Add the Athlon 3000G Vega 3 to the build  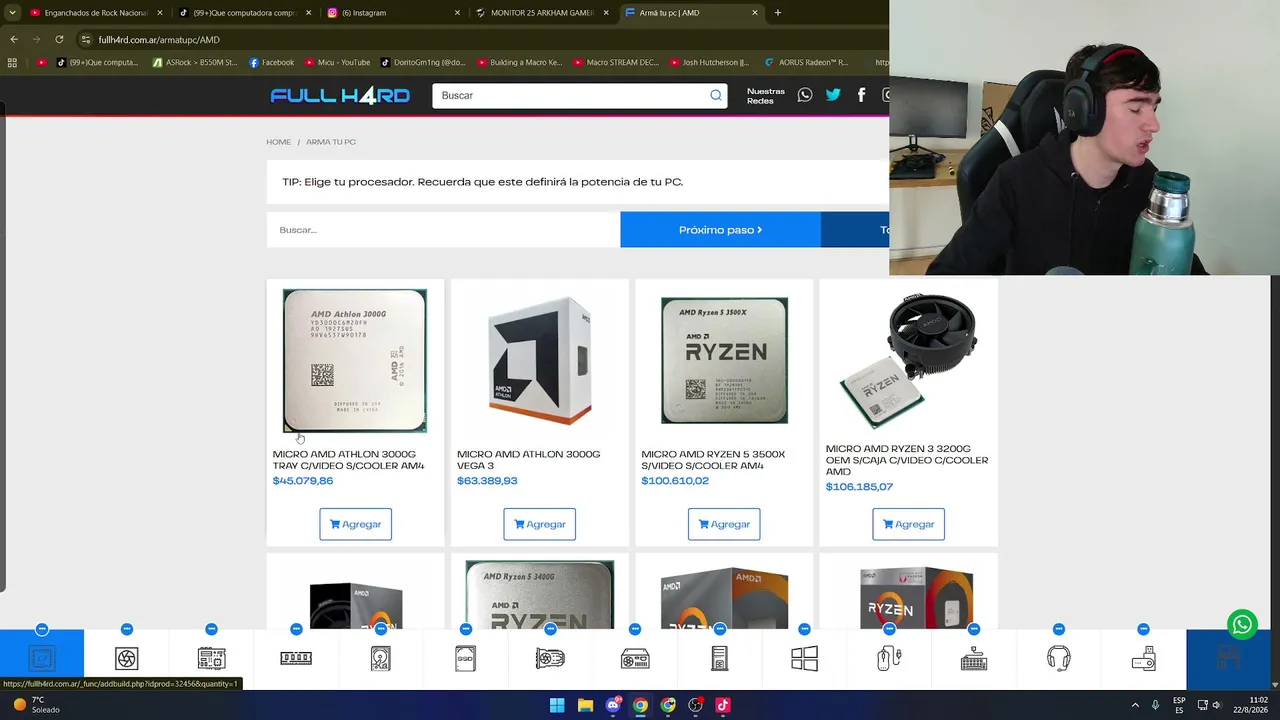point(539,524)
